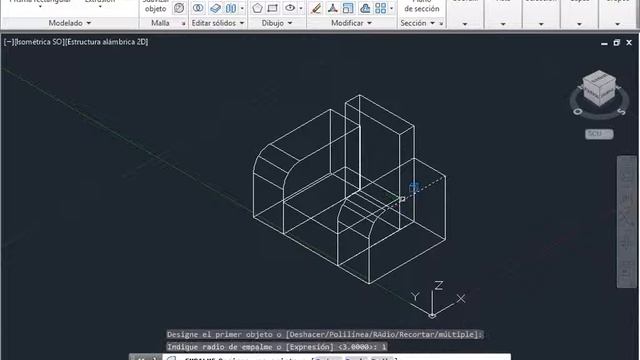
Task: Open dropdown beside the twin-bars solid-editing icon
Action: tap(242, 8)
